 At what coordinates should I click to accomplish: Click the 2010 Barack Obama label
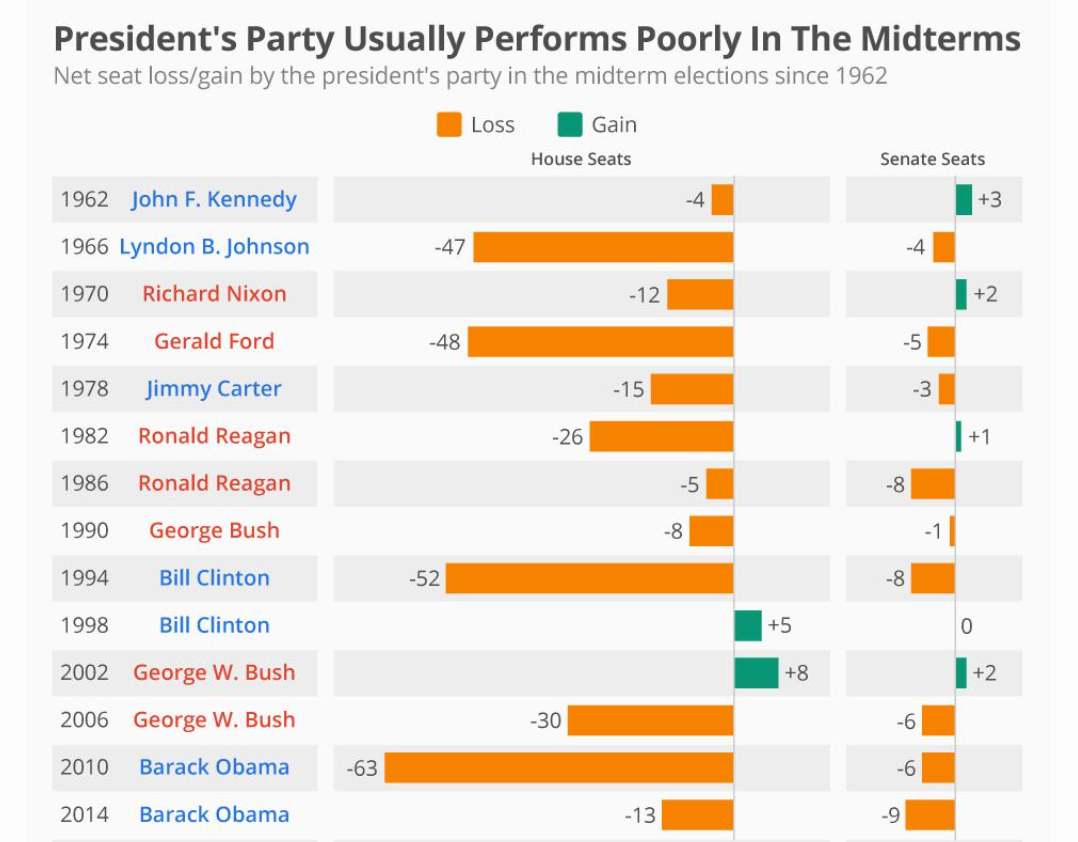click(x=214, y=767)
